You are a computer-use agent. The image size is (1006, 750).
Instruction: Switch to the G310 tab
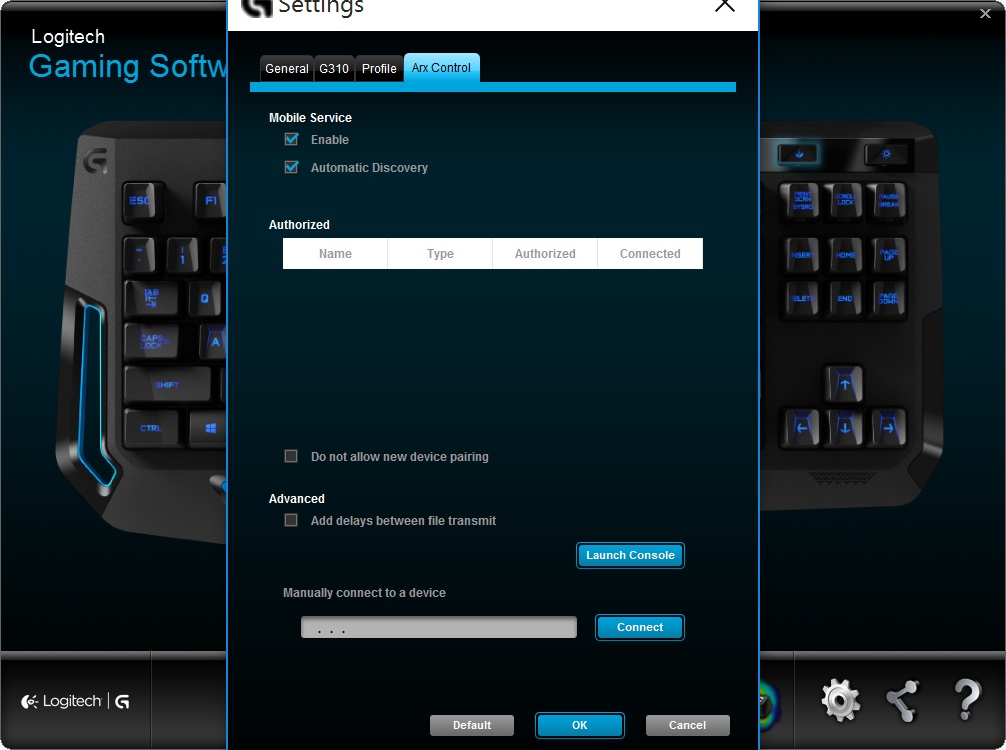334,69
